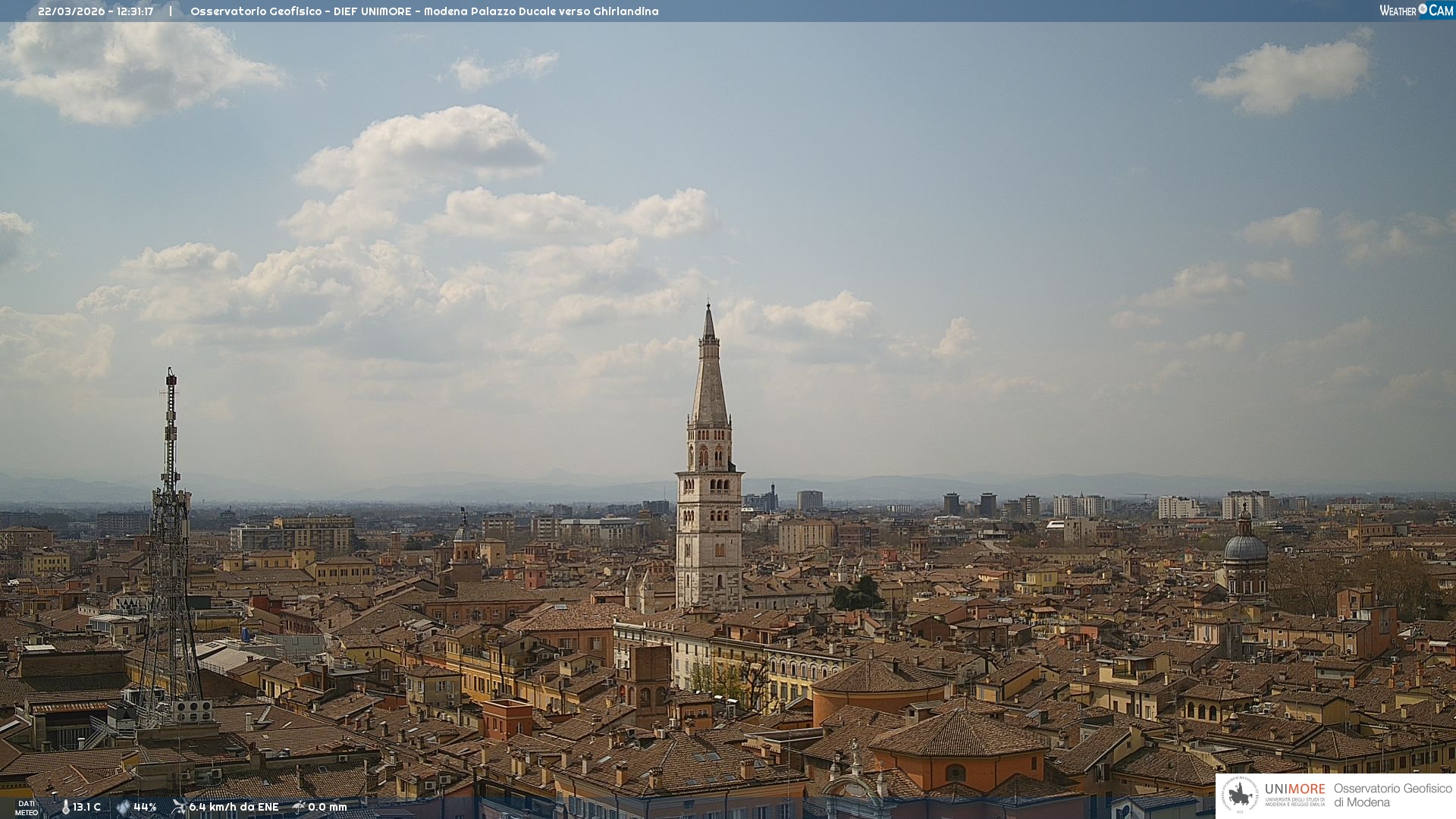Viewport: 1456px width, 819px height.
Task: Click the umbrella rainfall icon
Action: point(299,807)
